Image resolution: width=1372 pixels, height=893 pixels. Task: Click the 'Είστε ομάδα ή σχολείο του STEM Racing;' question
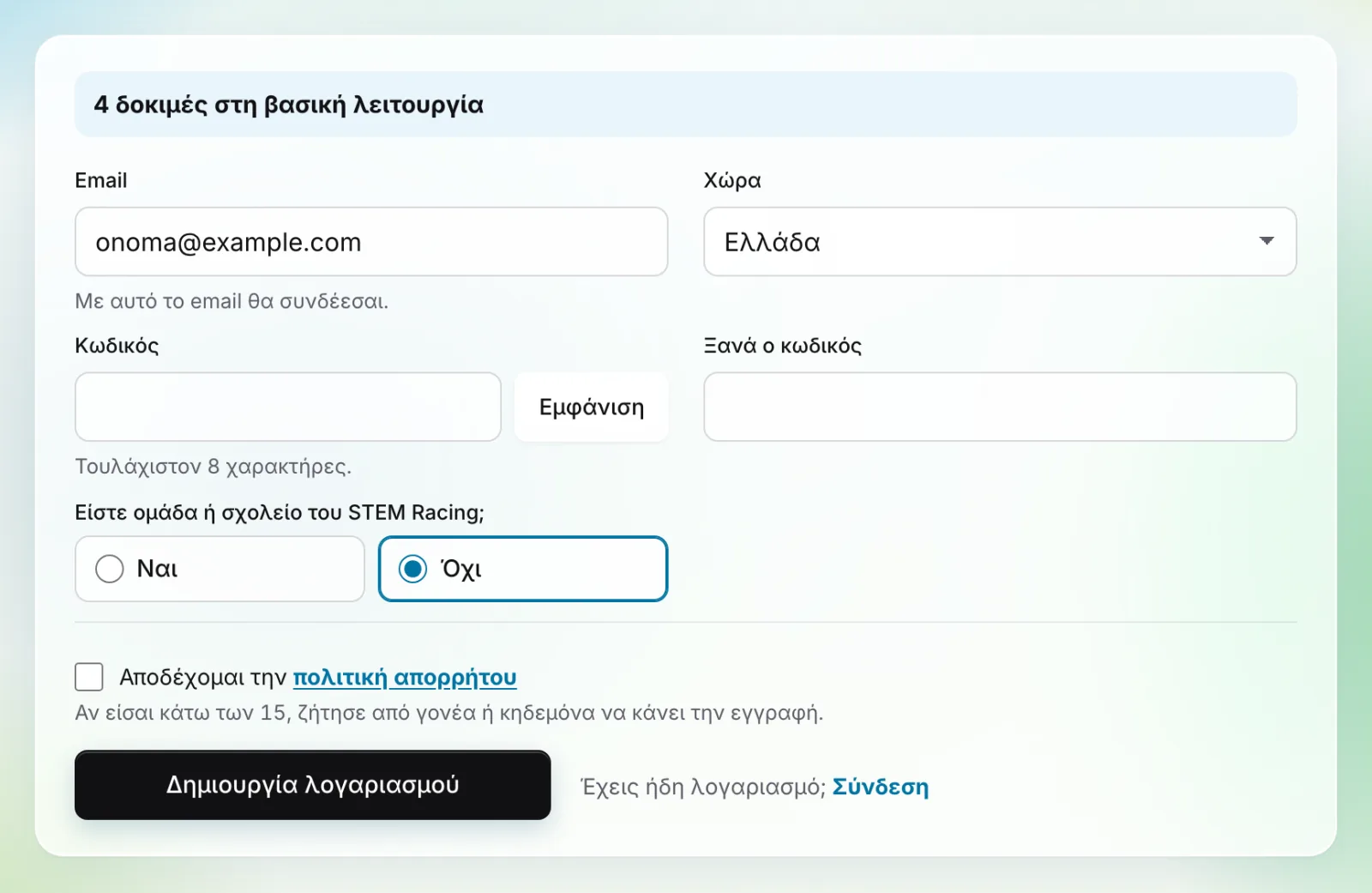(x=280, y=512)
